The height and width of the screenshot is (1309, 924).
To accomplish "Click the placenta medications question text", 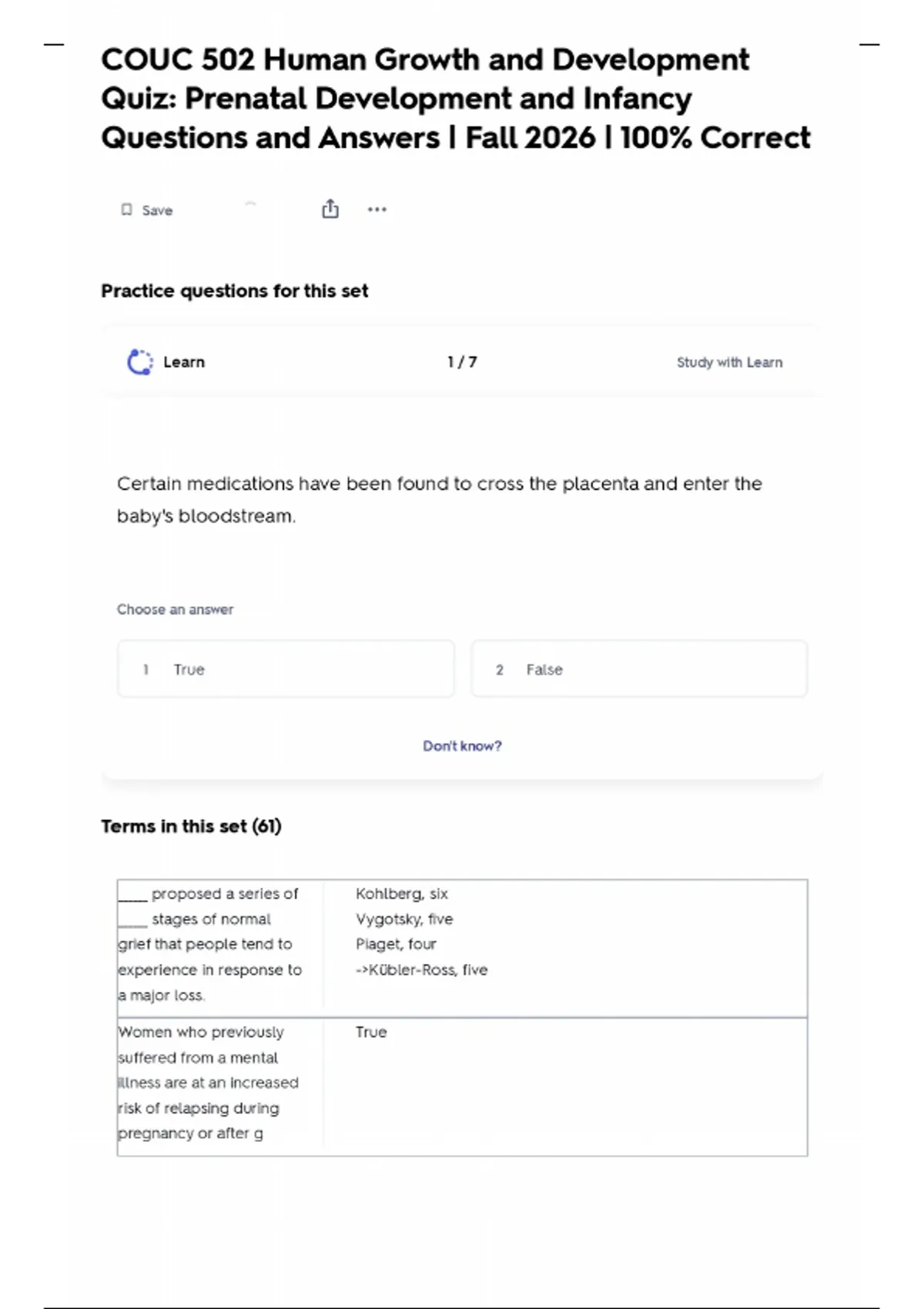I will (439, 499).
